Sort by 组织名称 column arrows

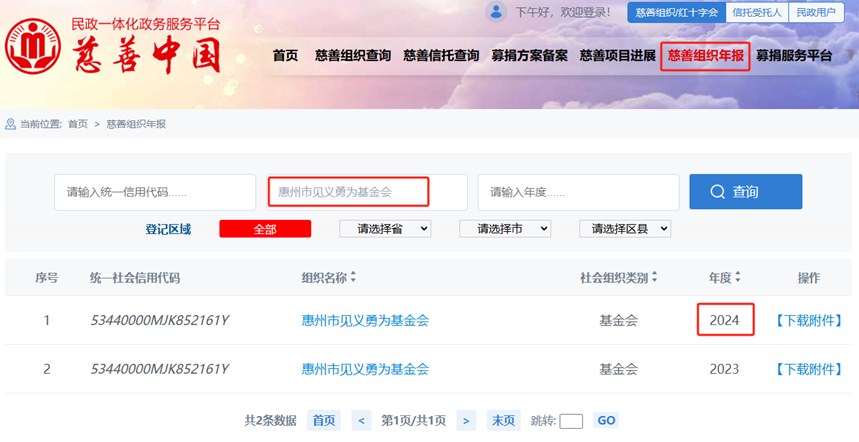pyautogui.click(x=353, y=277)
